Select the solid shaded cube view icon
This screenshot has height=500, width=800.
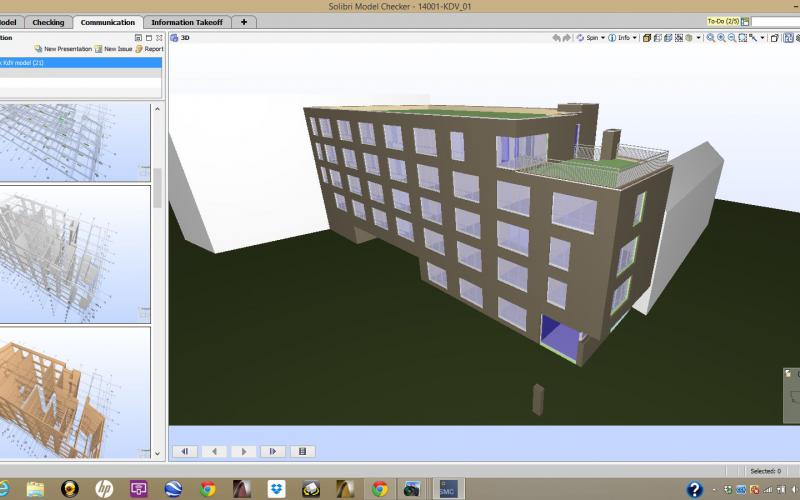coord(646,38)
